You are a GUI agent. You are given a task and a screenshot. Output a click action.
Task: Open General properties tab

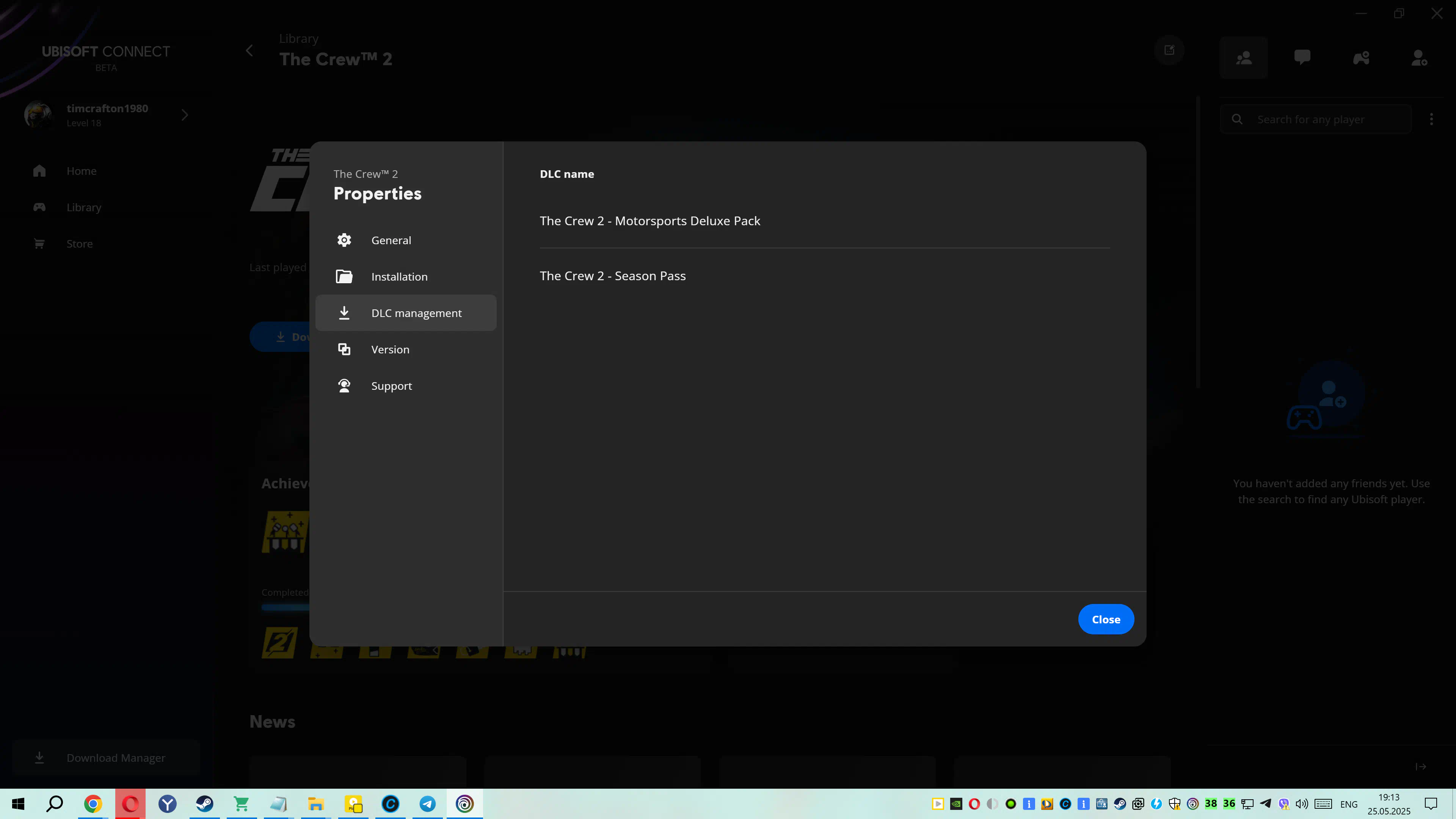coord(406,240)
